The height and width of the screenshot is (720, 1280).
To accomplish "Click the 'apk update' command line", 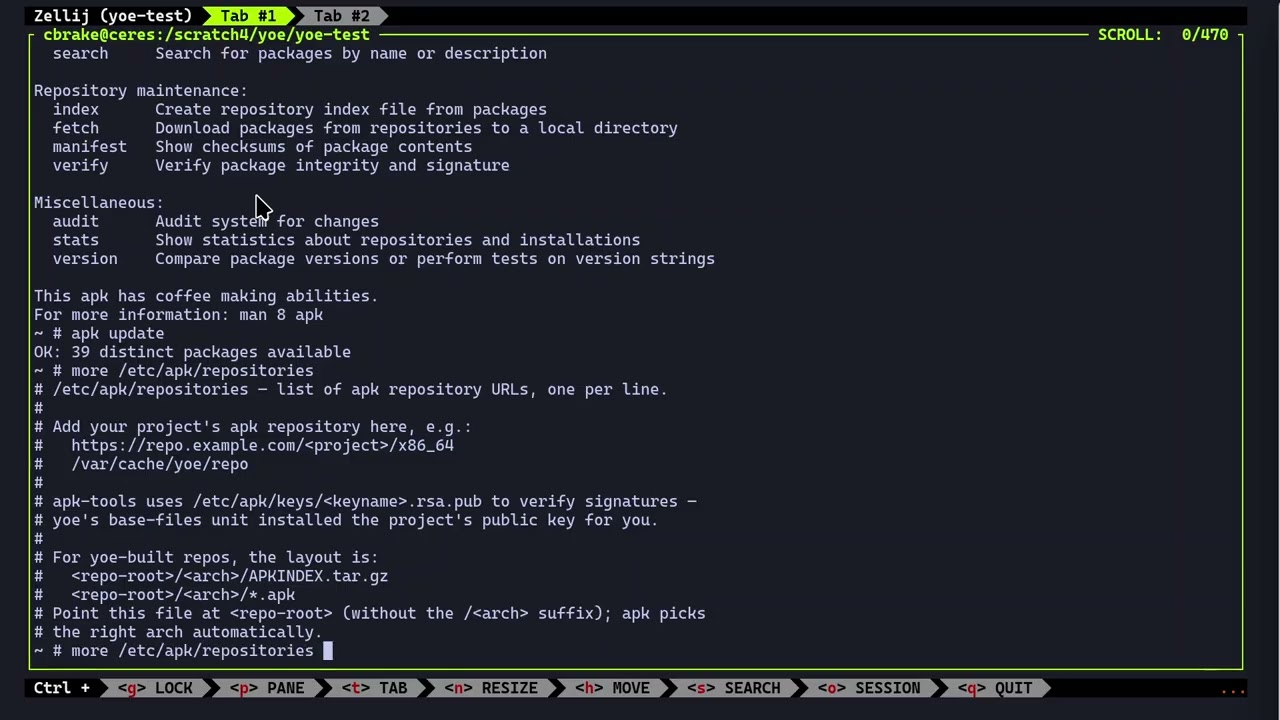I will 98,334.
